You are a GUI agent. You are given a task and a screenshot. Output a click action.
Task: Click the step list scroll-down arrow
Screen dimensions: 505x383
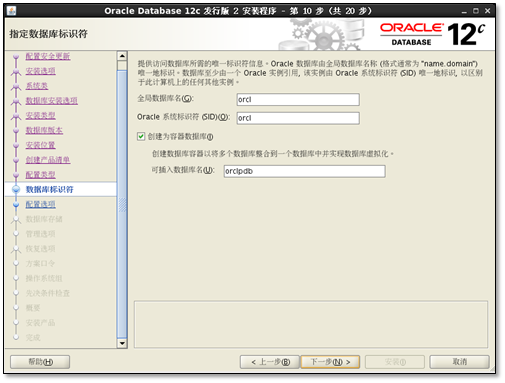coord(122,343)
